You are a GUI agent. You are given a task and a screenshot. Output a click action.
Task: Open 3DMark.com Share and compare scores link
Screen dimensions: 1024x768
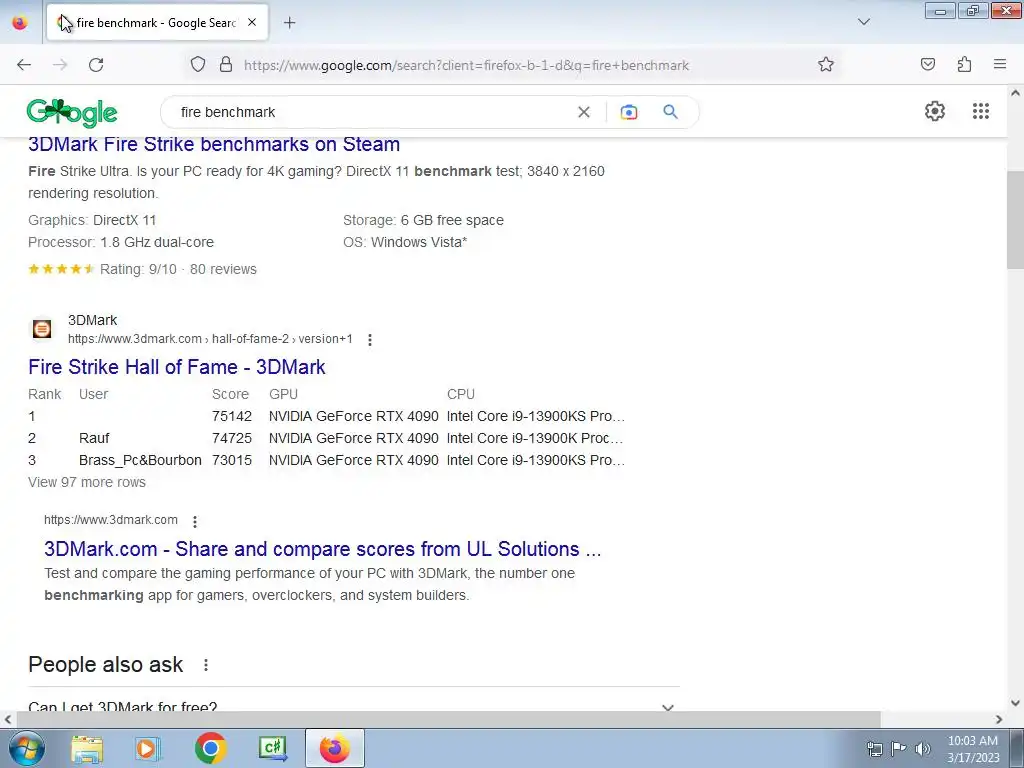[323, 549]
